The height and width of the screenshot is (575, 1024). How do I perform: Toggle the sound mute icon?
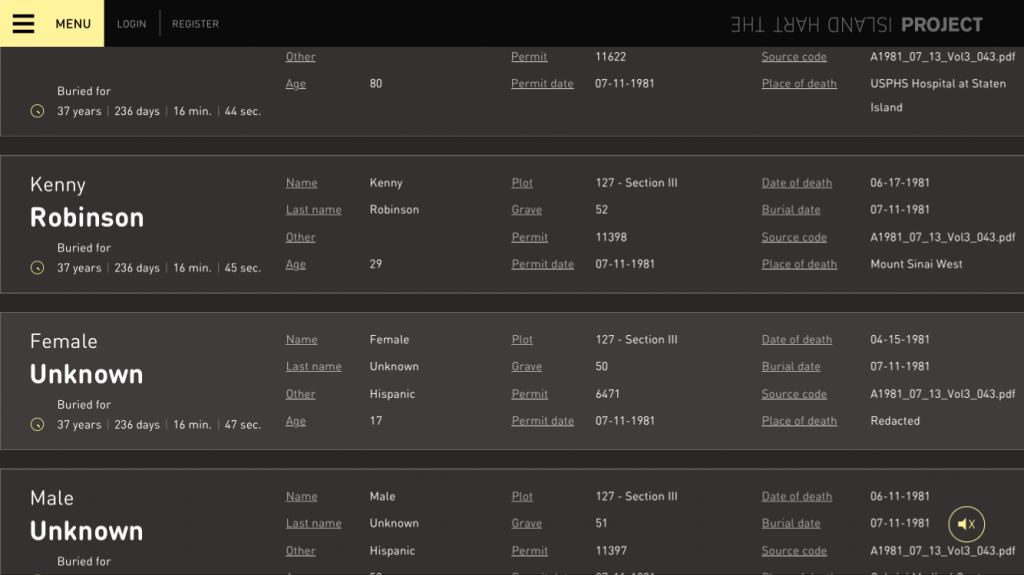coord(966,524)
